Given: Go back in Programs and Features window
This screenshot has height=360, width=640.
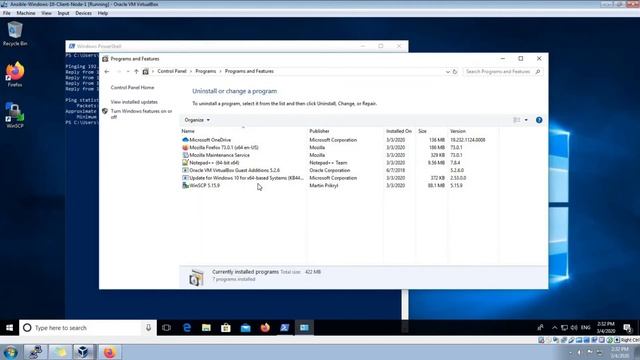Looking at the screenshot, I should (x=107, y=71).
